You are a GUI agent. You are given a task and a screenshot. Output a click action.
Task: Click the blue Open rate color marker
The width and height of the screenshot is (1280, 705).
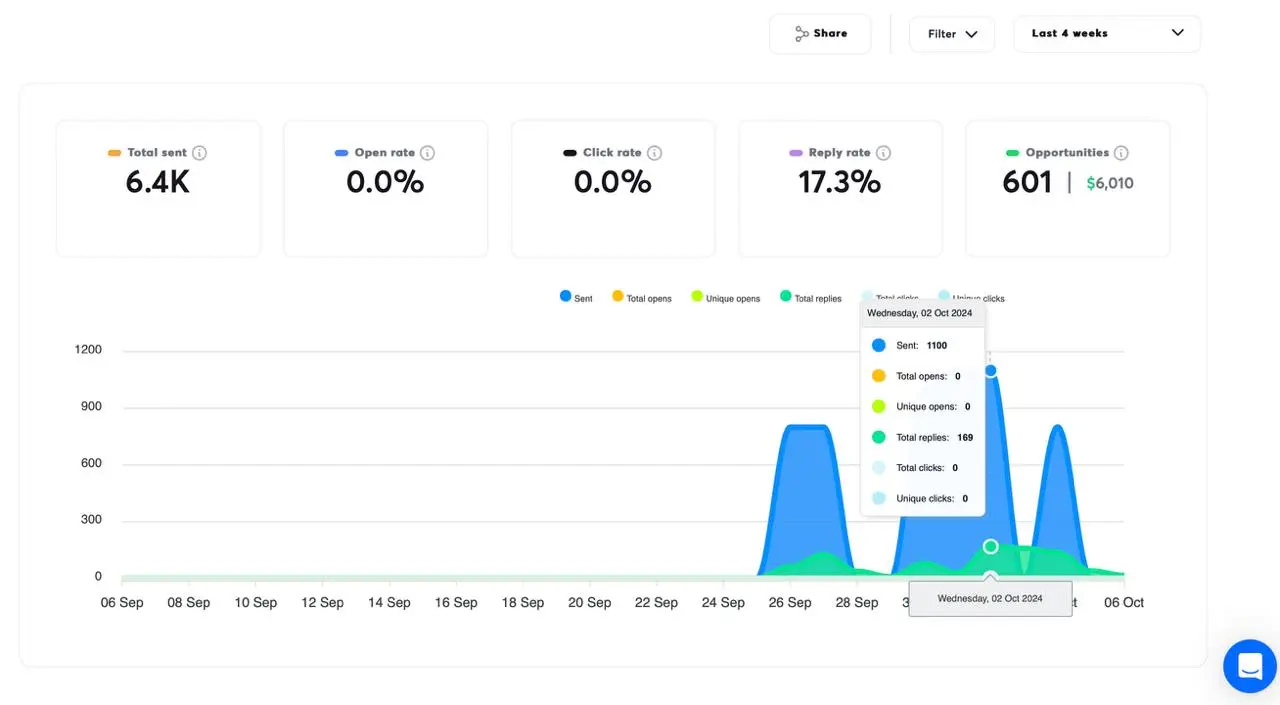click(342, 153)
